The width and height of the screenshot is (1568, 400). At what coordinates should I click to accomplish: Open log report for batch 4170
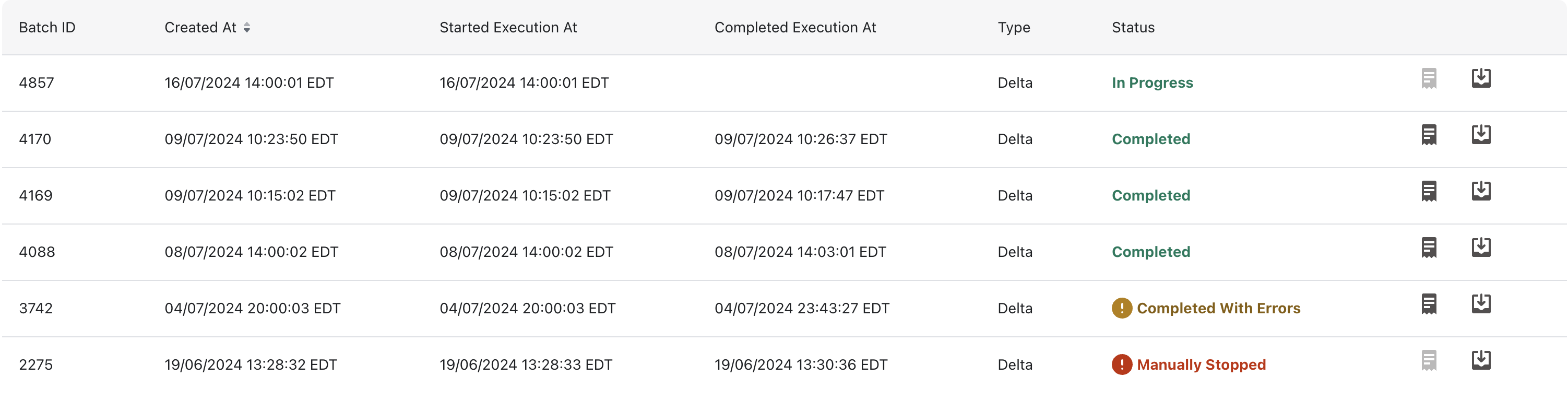pyautogui.click(x=1429, y=135)
